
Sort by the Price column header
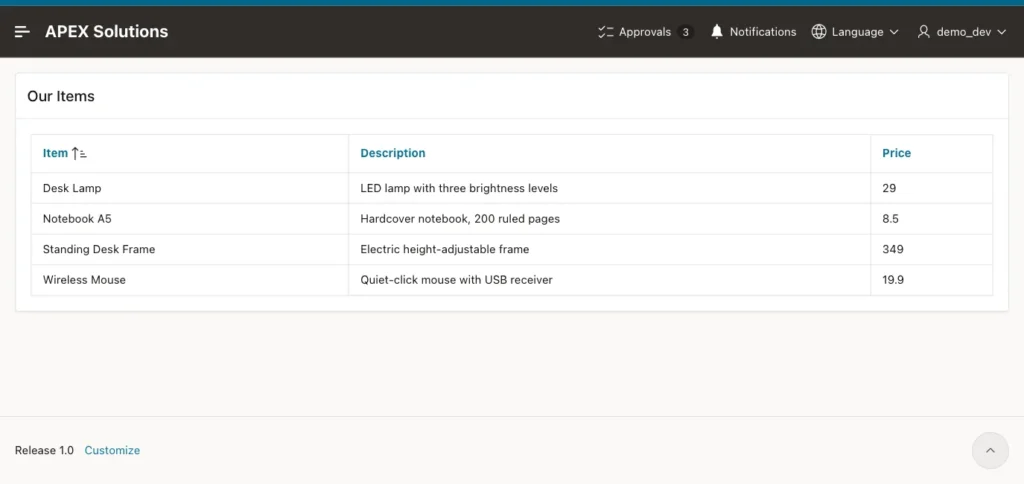(x=897, y=153)
